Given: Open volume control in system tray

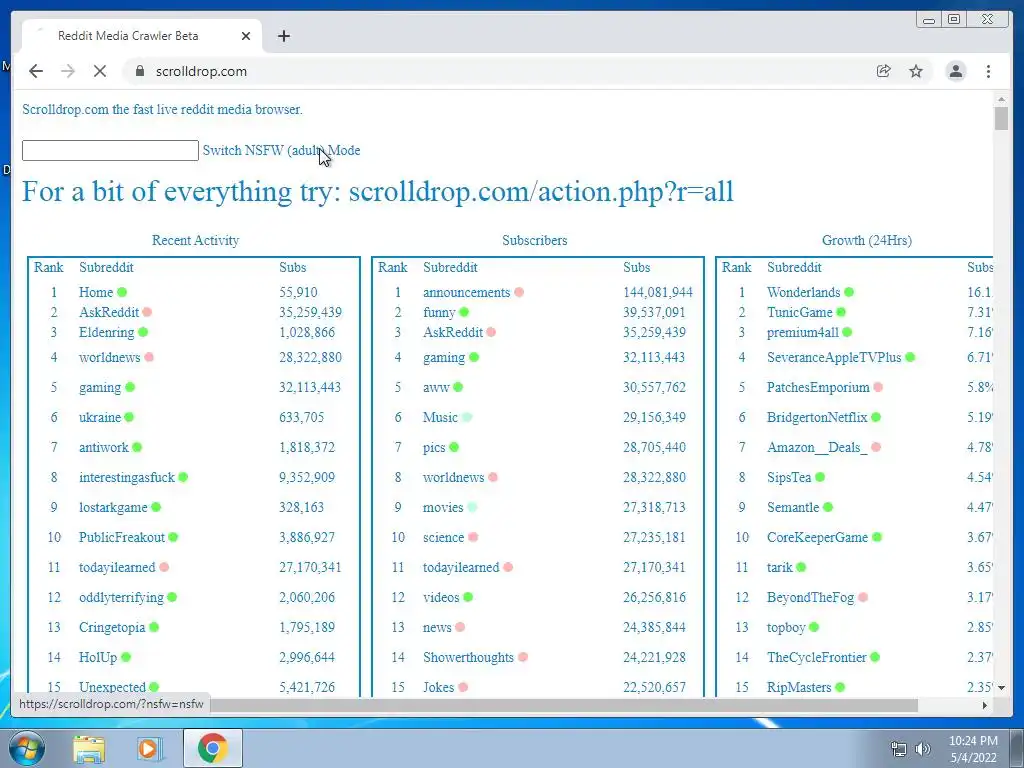Looking at the screenshot, I should (922, 749).
